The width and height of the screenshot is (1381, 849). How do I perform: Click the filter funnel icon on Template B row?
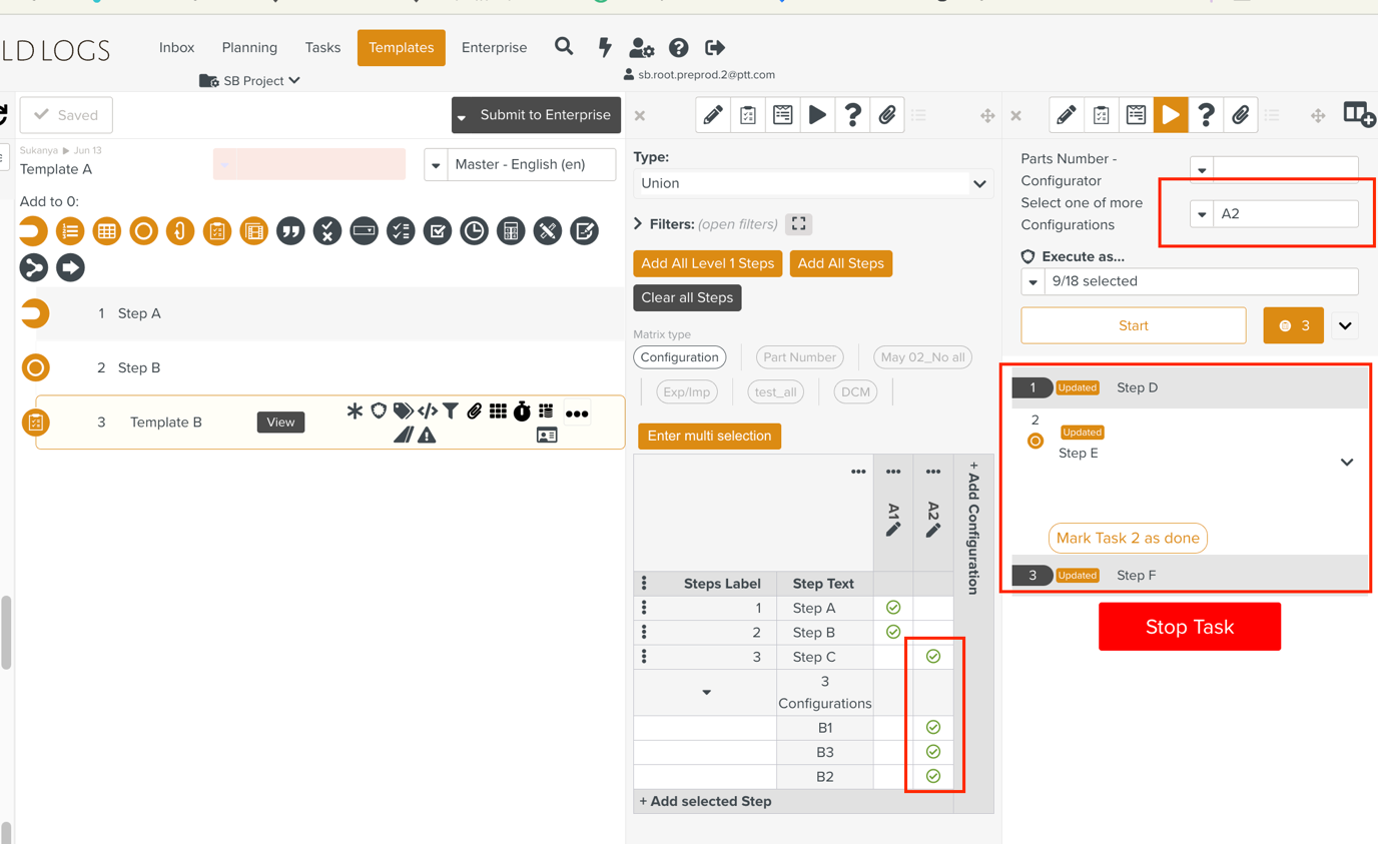coord(451,410)
